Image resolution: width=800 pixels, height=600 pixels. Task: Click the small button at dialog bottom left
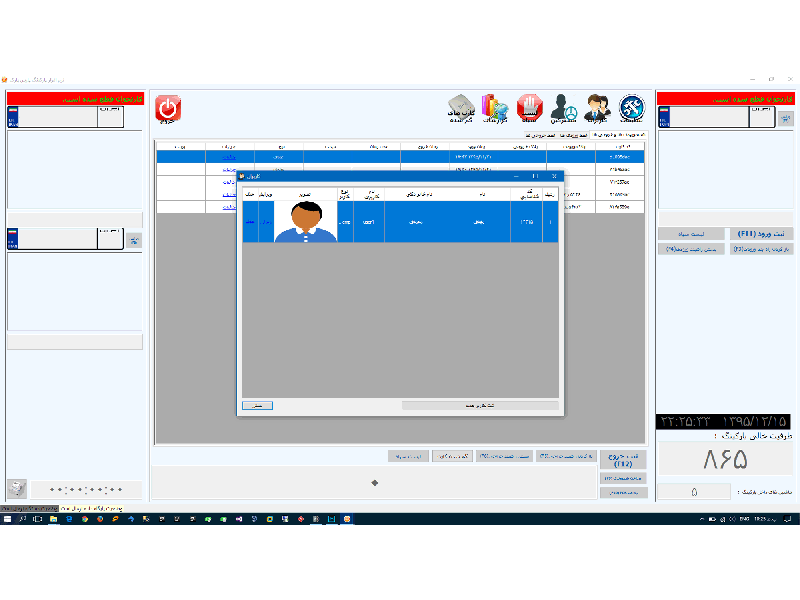click(257, 405)
